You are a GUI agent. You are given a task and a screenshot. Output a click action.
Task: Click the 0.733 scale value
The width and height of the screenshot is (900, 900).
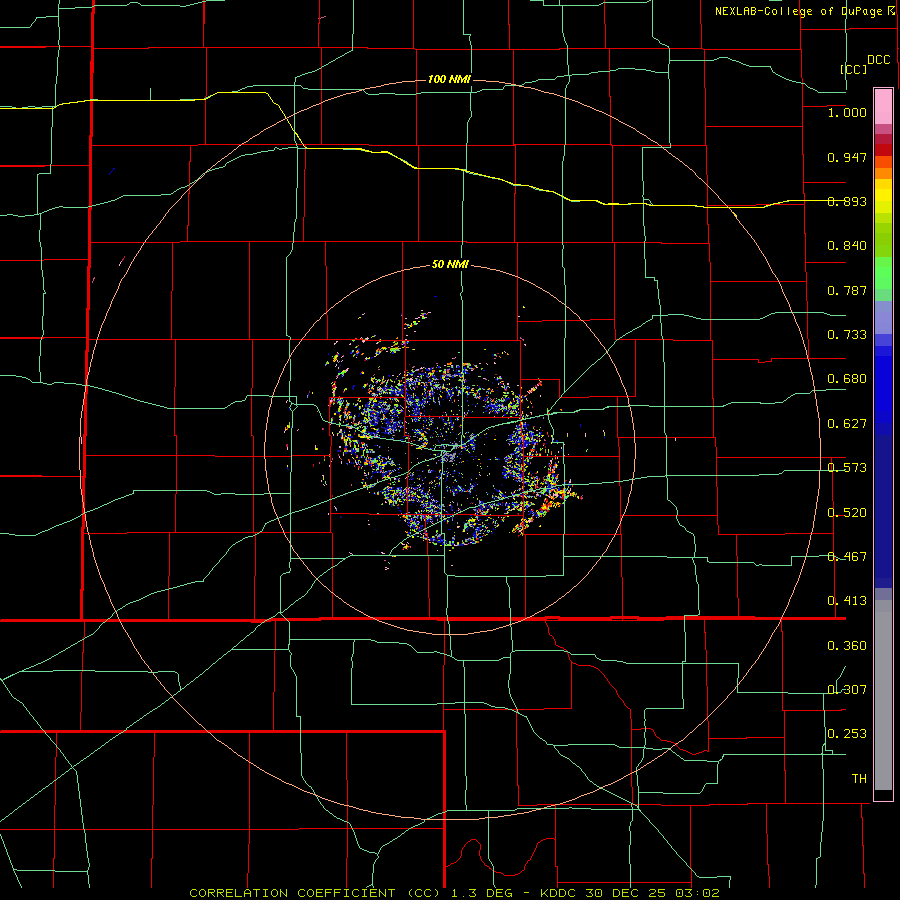point(847,334)
